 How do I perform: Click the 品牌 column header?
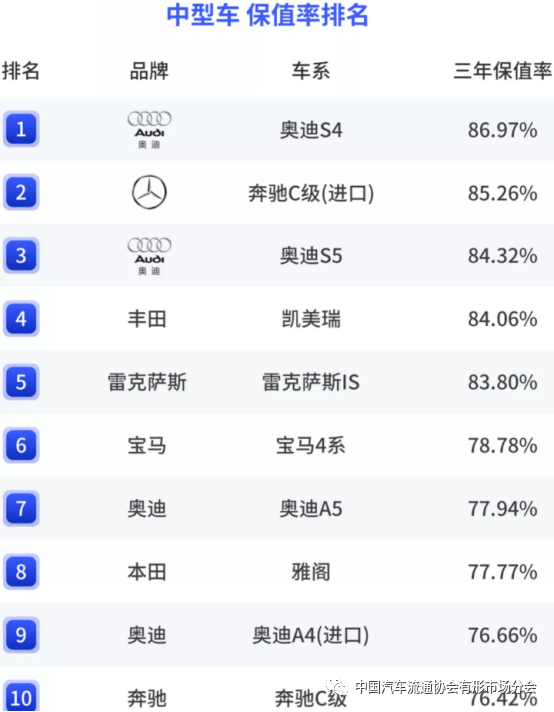(x=149, y=71)
